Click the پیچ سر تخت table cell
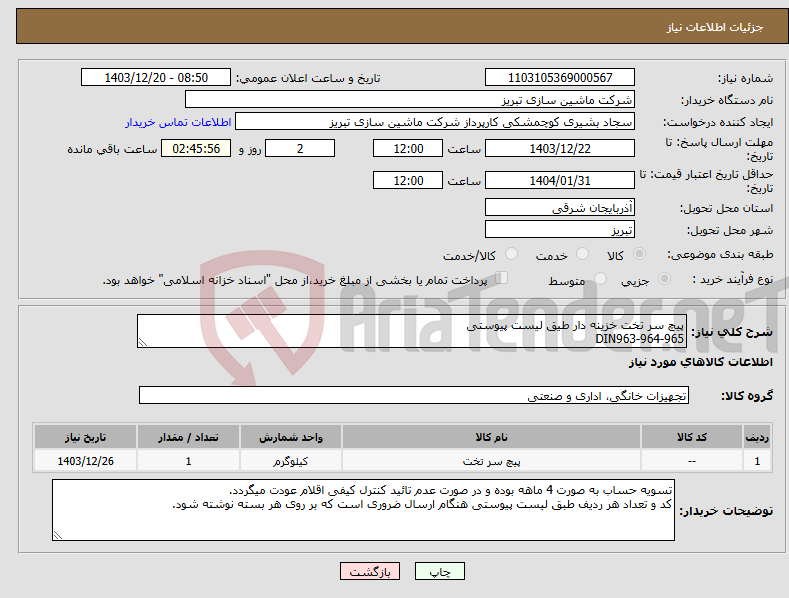The image size is (789, 598). 491,461
